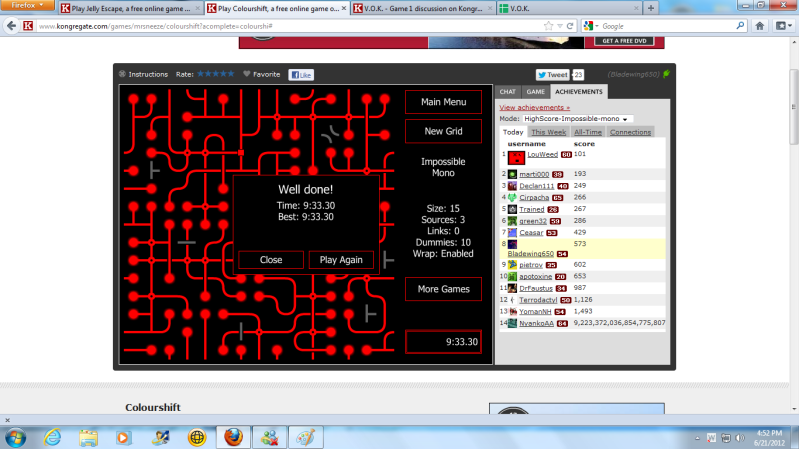Open Windows Explorer folder taskbar icon
799x449 pixels.
89,438
